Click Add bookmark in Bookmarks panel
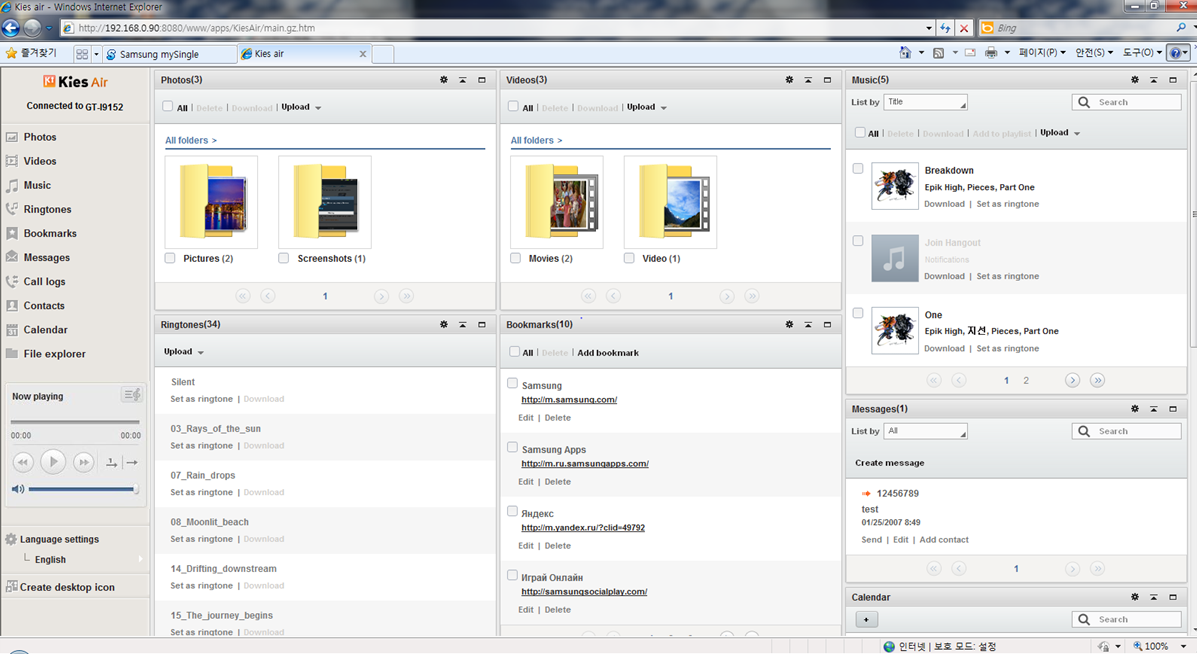The height and width of the screenshot is (655, 1197). click(608, 353)
